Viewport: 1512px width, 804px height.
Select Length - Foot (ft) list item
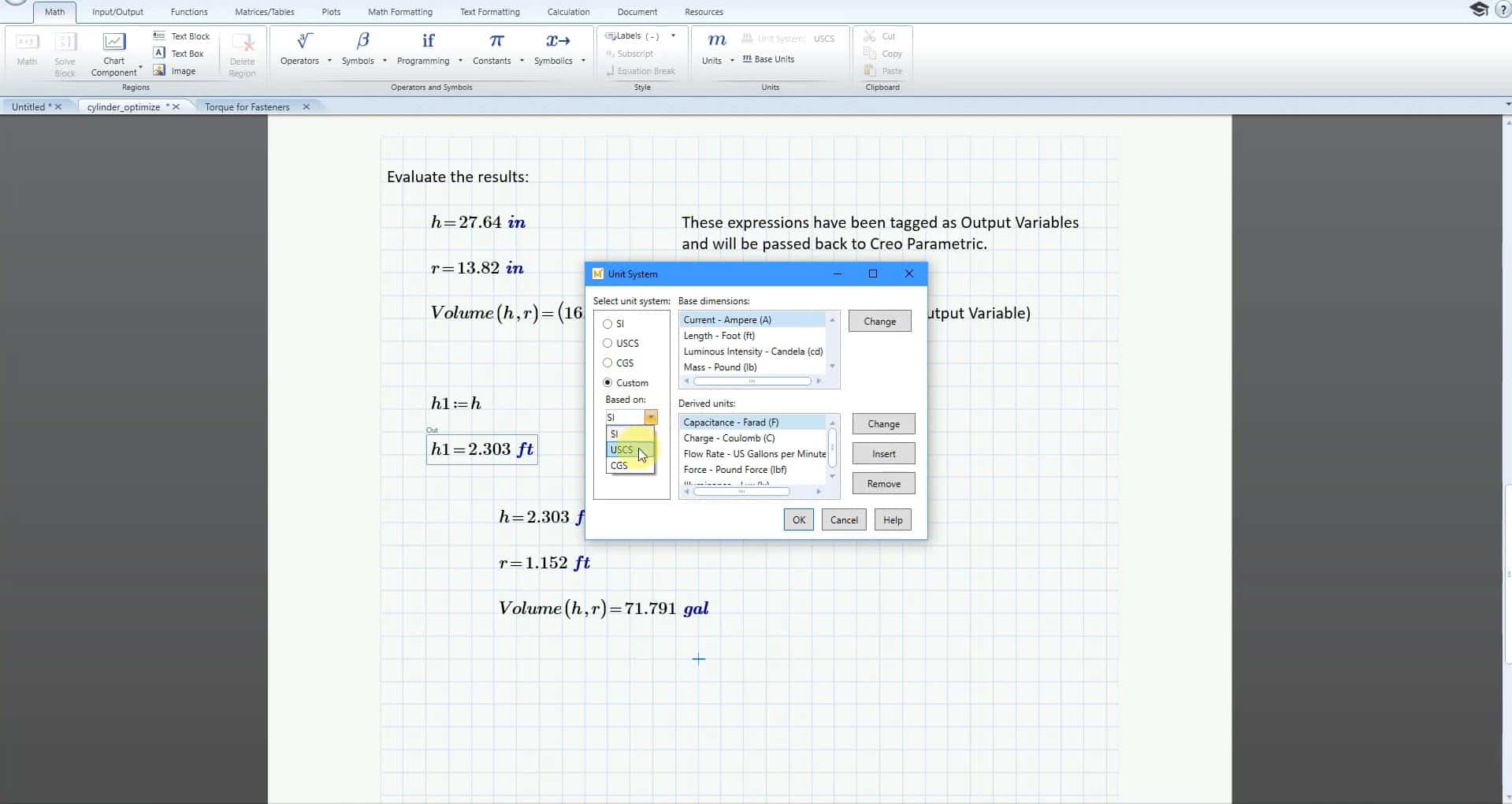point(719,336)
